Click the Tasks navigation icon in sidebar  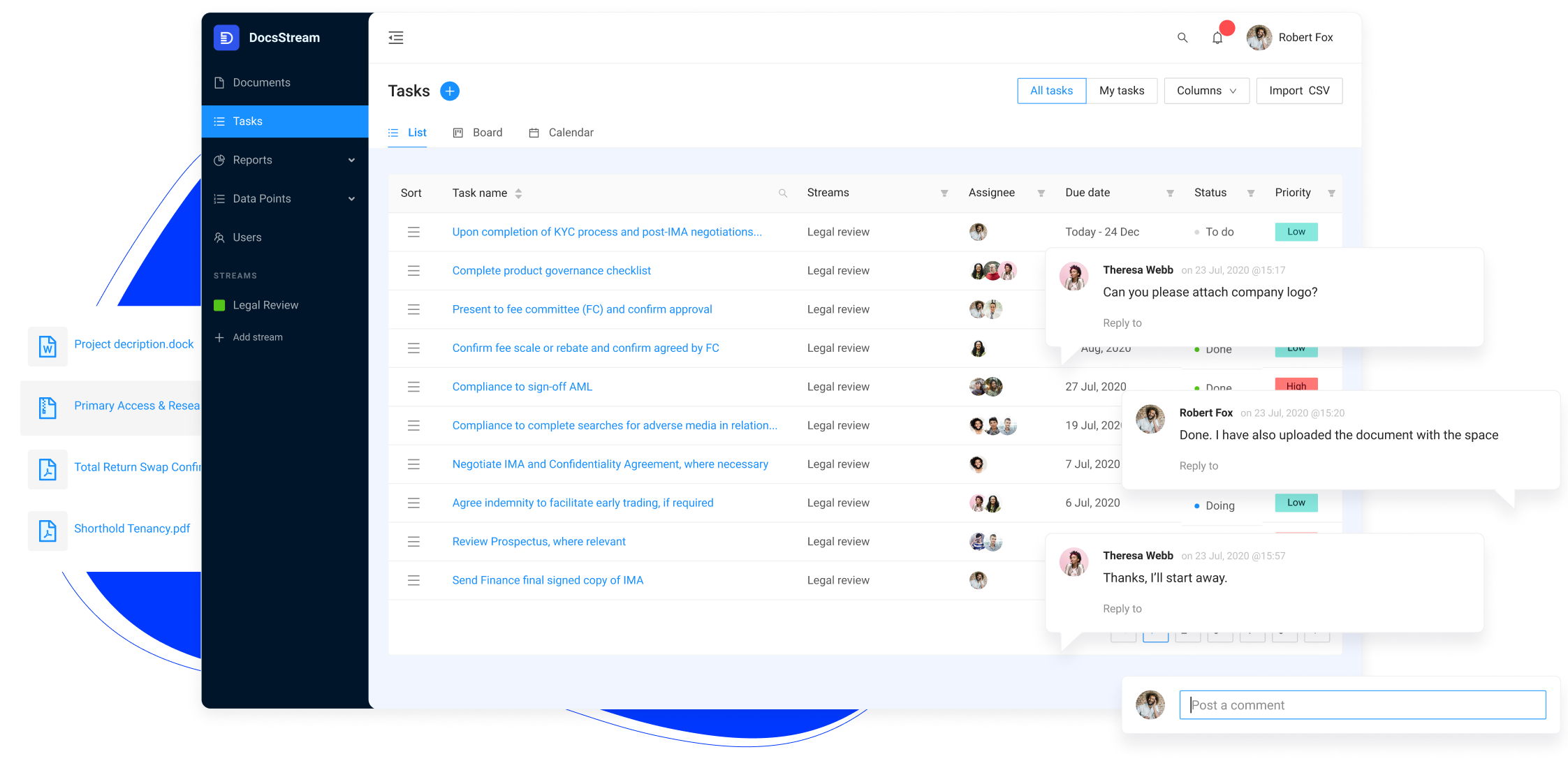coord(219,121)
